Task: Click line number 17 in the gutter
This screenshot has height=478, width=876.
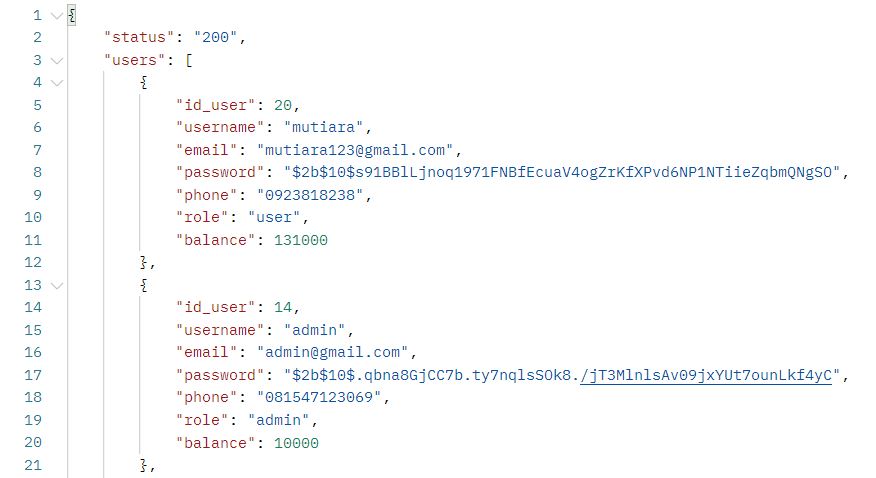Action: [33, 375]
